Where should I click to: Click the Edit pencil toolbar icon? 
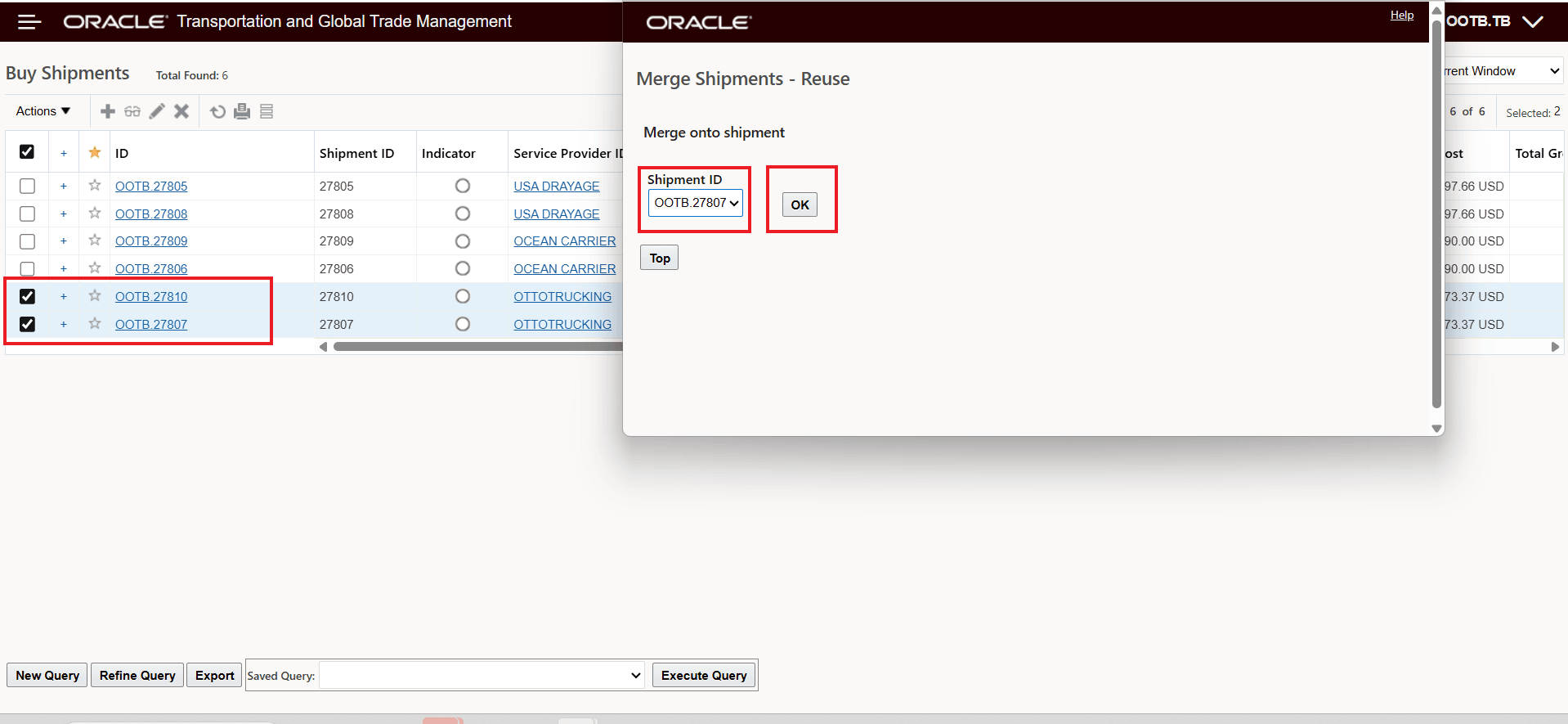tap(157, 111)
